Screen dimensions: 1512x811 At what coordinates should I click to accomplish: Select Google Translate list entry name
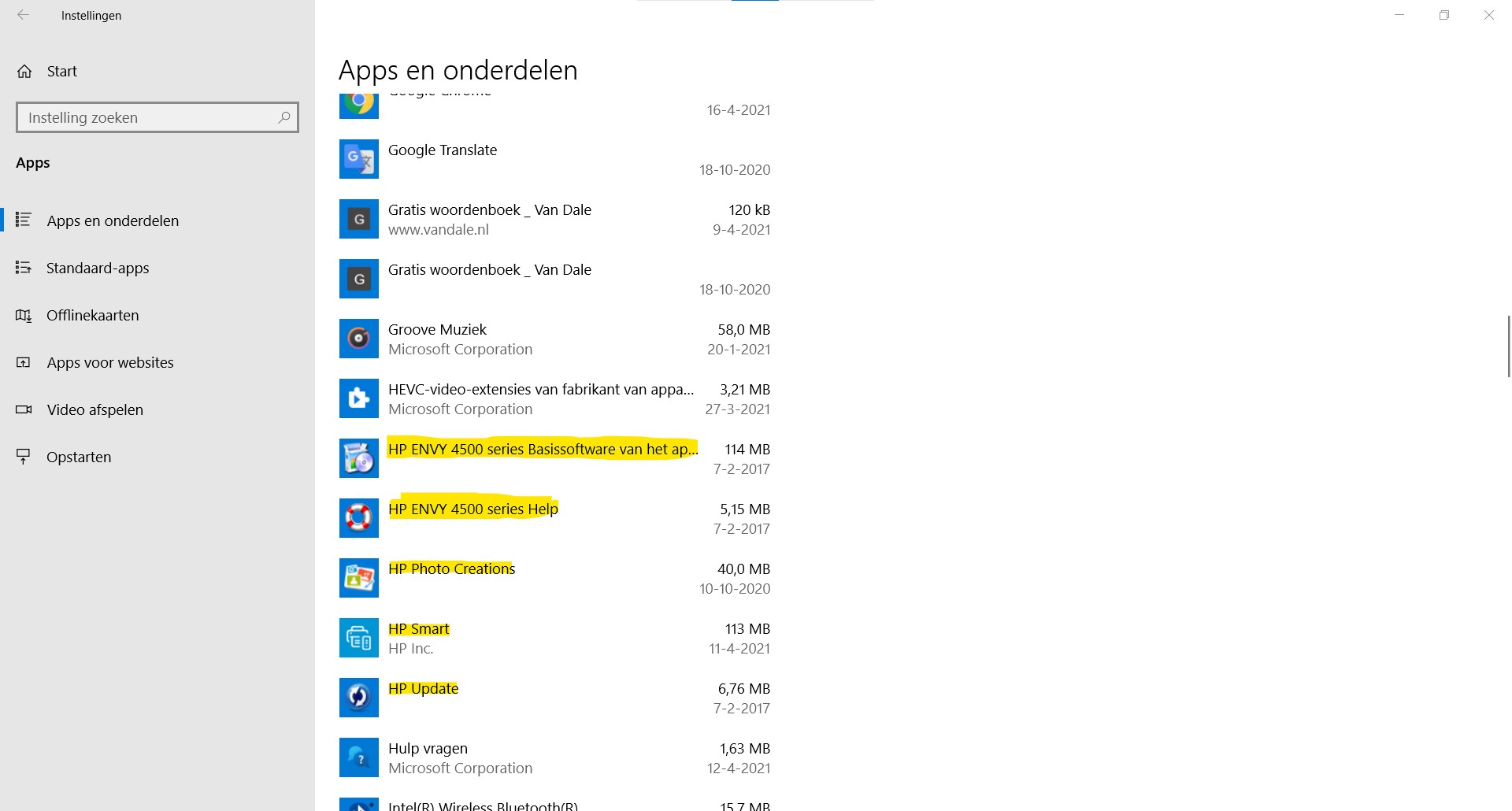[x=443, y=150]
